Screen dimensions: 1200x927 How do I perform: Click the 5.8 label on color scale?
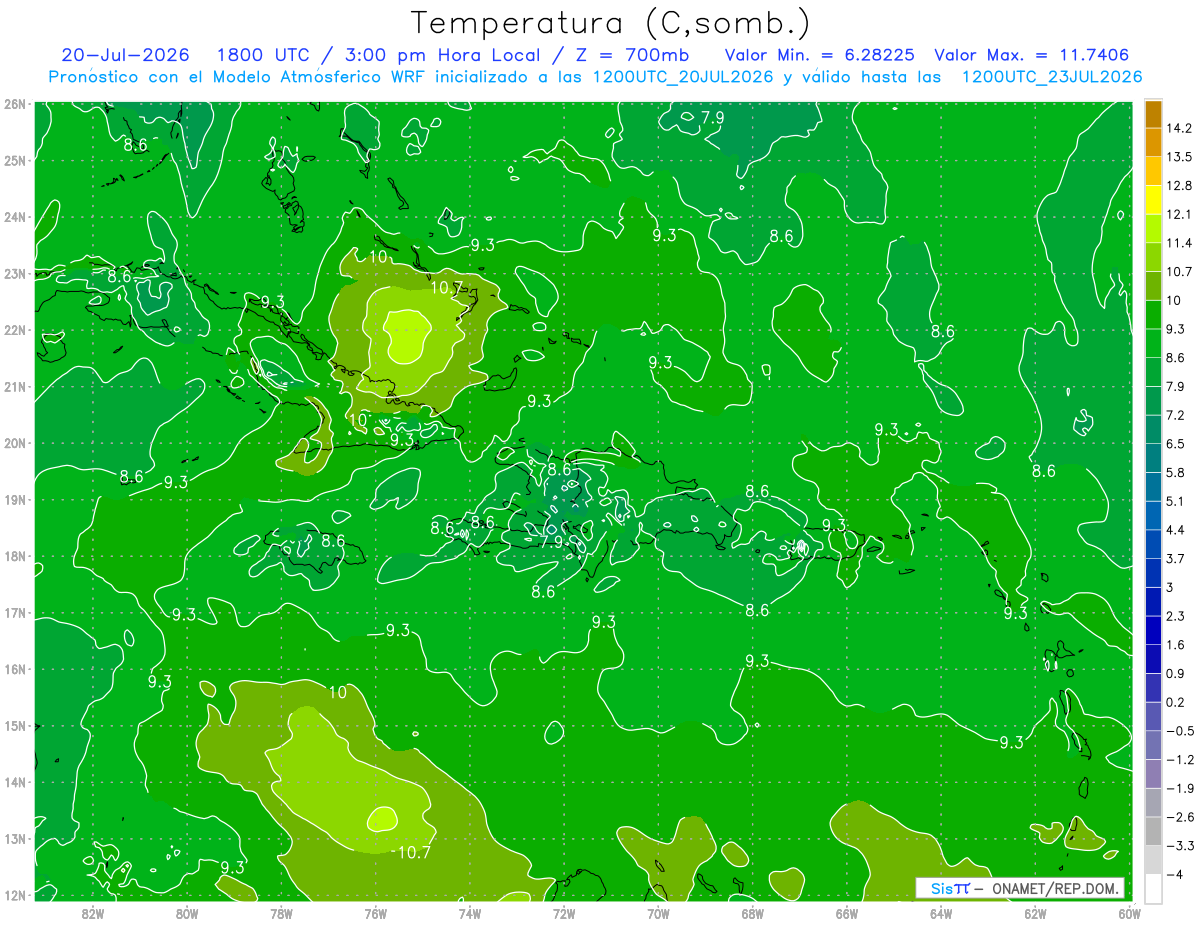(1176, 472)
